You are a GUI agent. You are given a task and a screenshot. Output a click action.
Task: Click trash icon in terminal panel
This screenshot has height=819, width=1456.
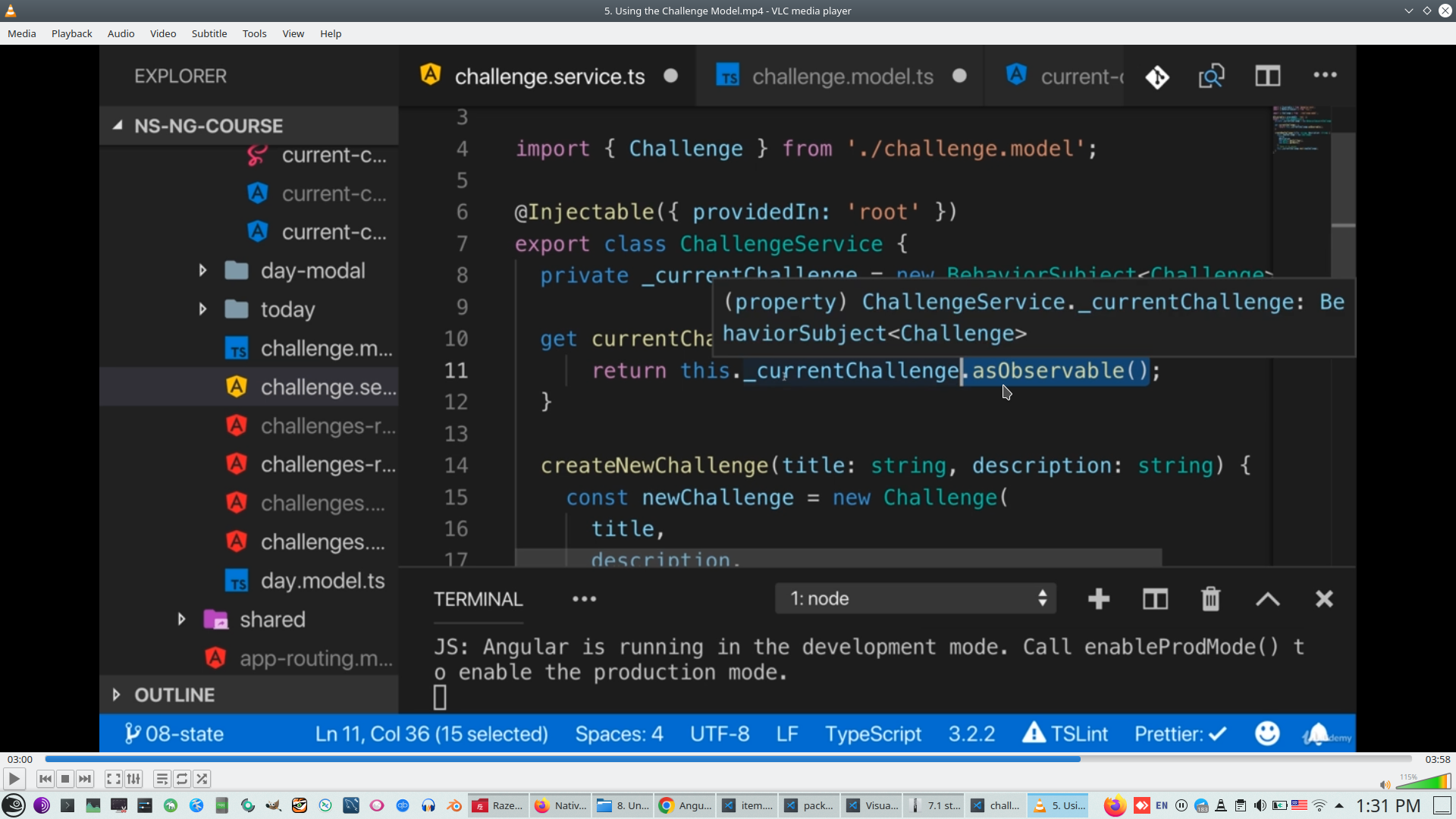point(1210,599)
